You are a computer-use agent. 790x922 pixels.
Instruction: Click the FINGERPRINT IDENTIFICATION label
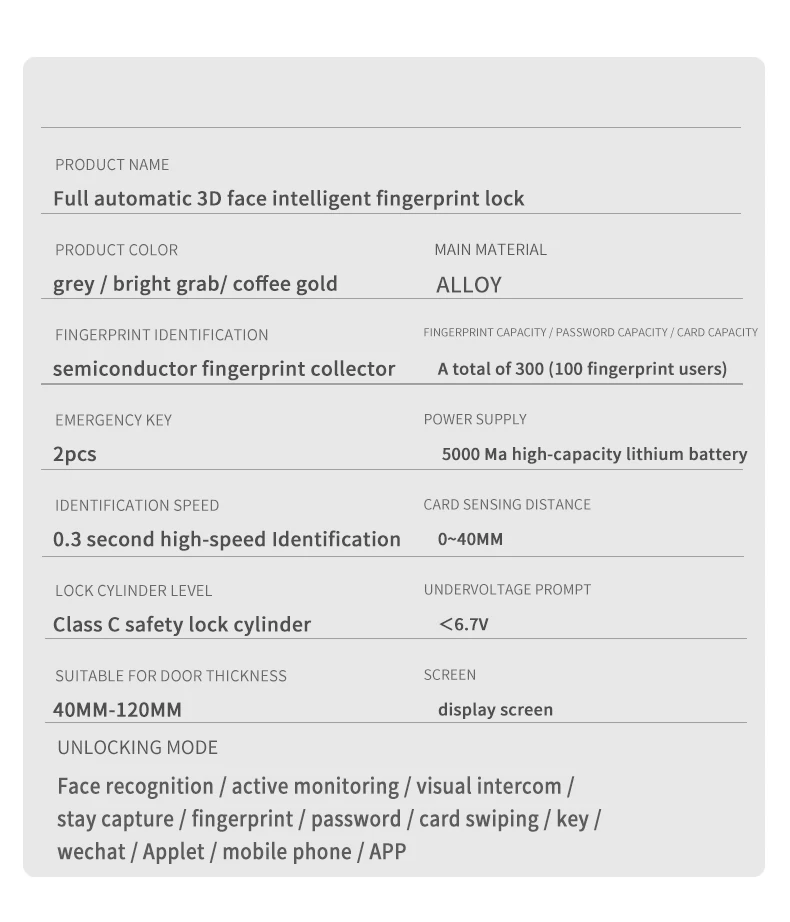[x=161, y=335]
